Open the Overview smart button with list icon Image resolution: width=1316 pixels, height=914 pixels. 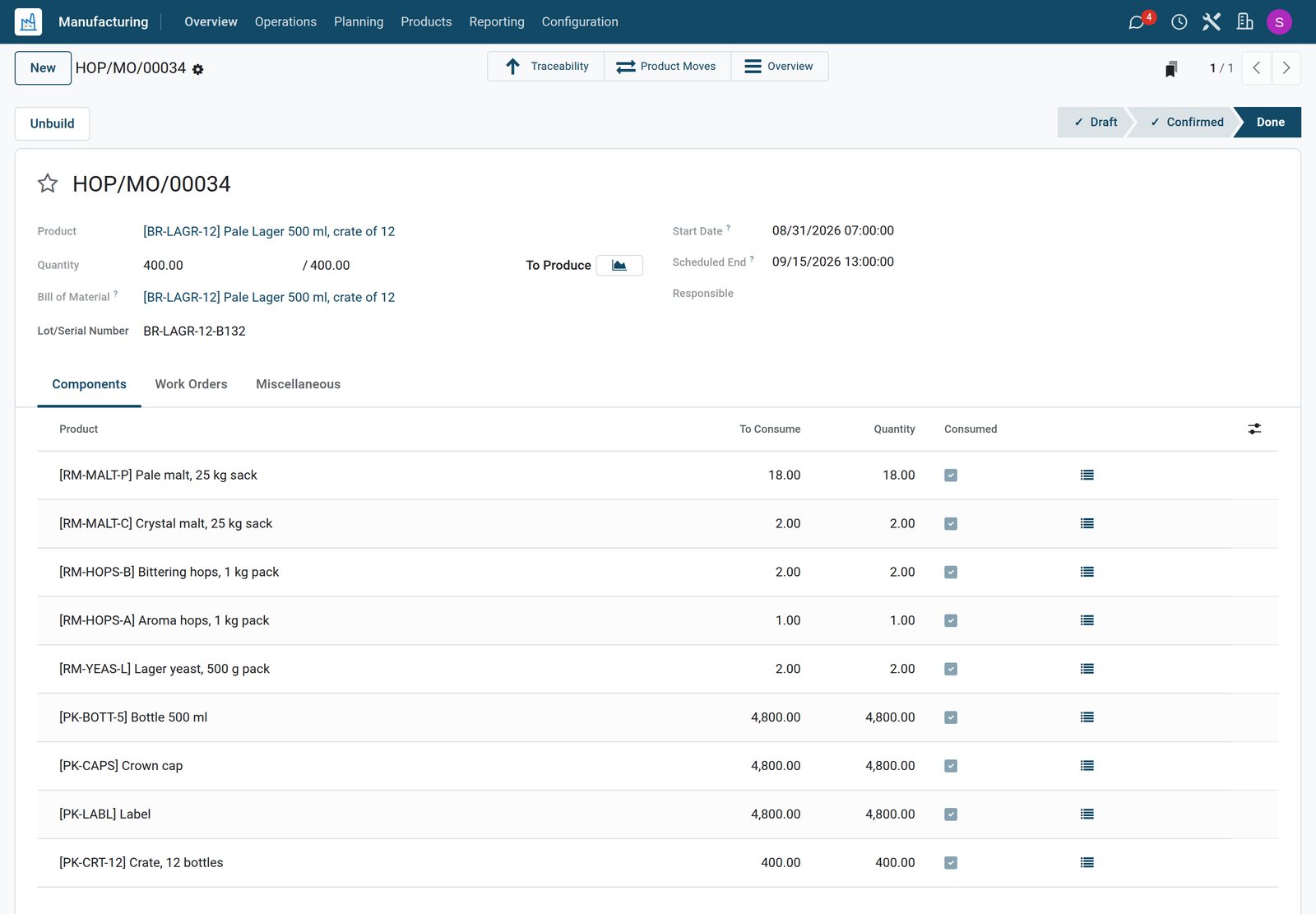click(779, 67)
